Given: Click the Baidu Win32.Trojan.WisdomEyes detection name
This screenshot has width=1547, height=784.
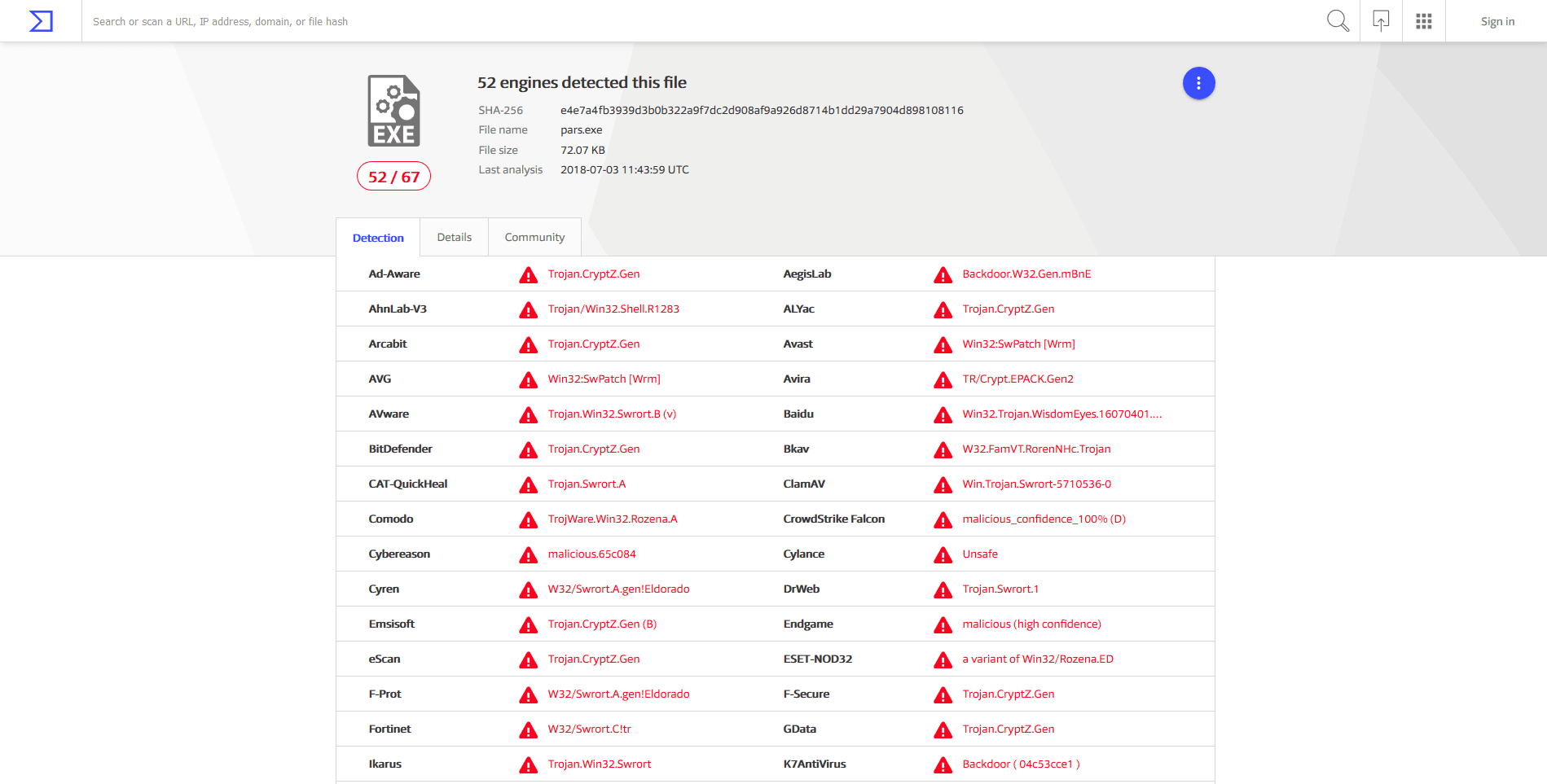Looking at the screenshot, I should click(1061, 414).
